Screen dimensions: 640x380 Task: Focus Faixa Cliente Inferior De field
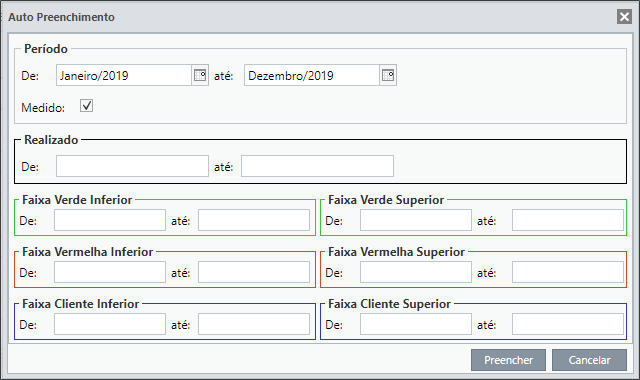(110, 324)
